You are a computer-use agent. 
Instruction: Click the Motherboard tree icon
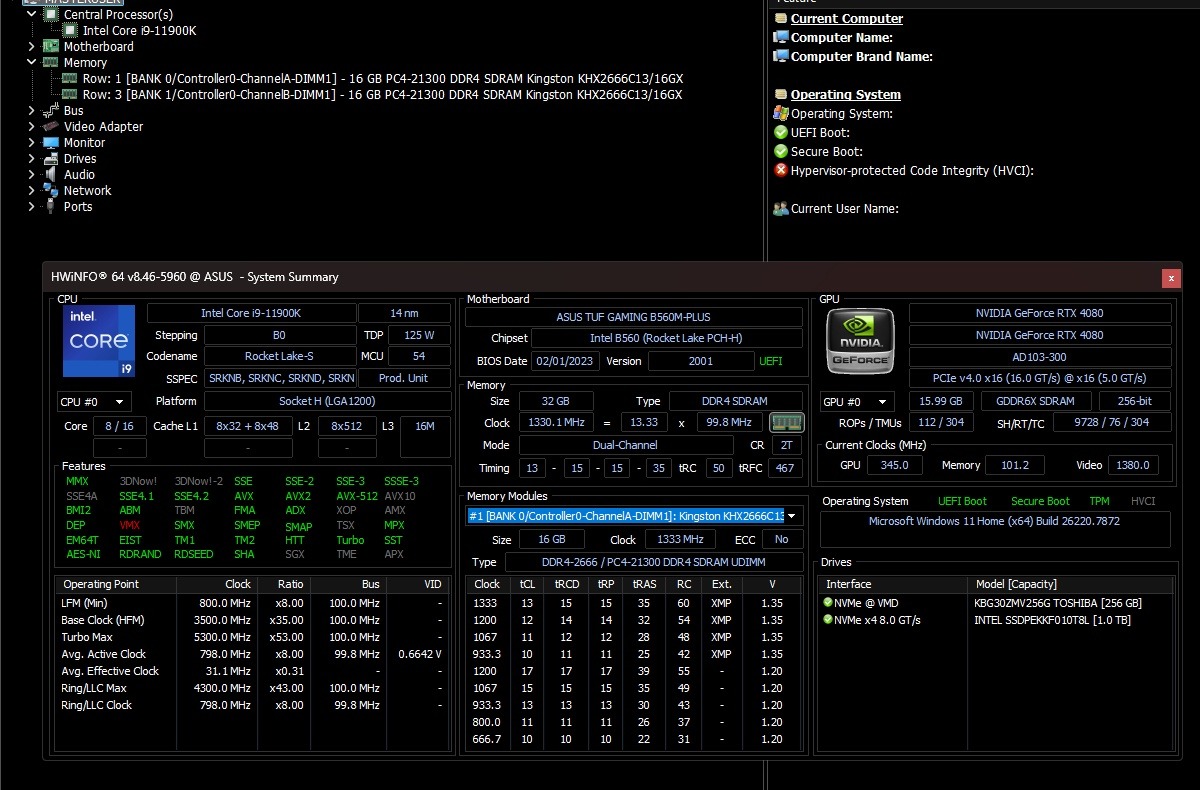(x=51, y=46)
